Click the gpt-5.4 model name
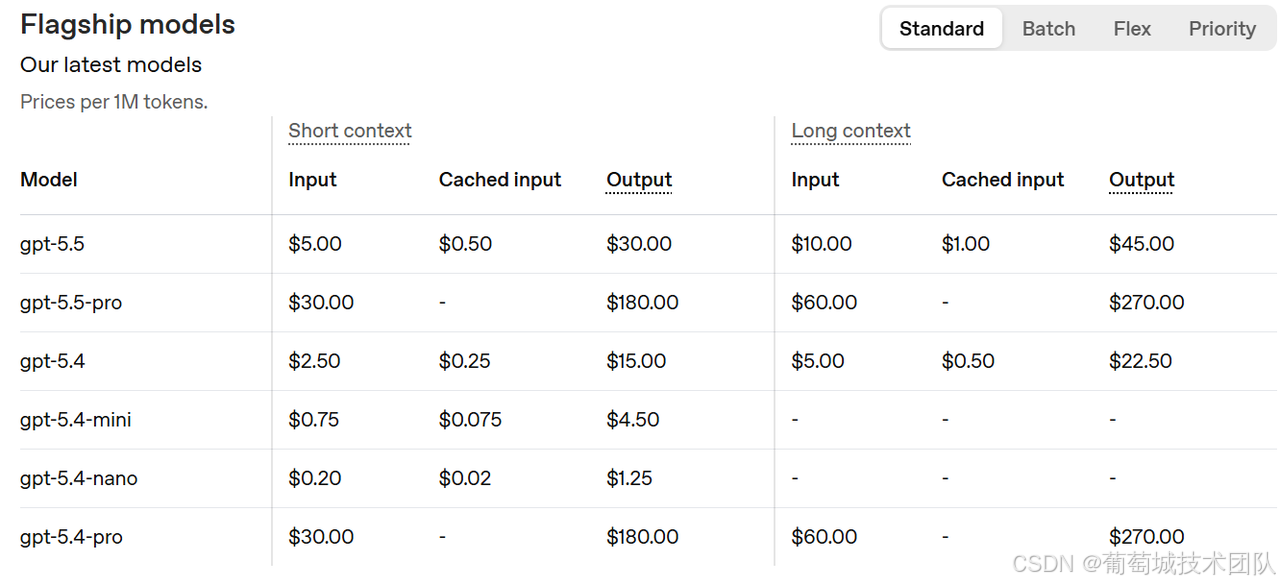This screenshot has height=585, width=1280. (x=52, y=361)
